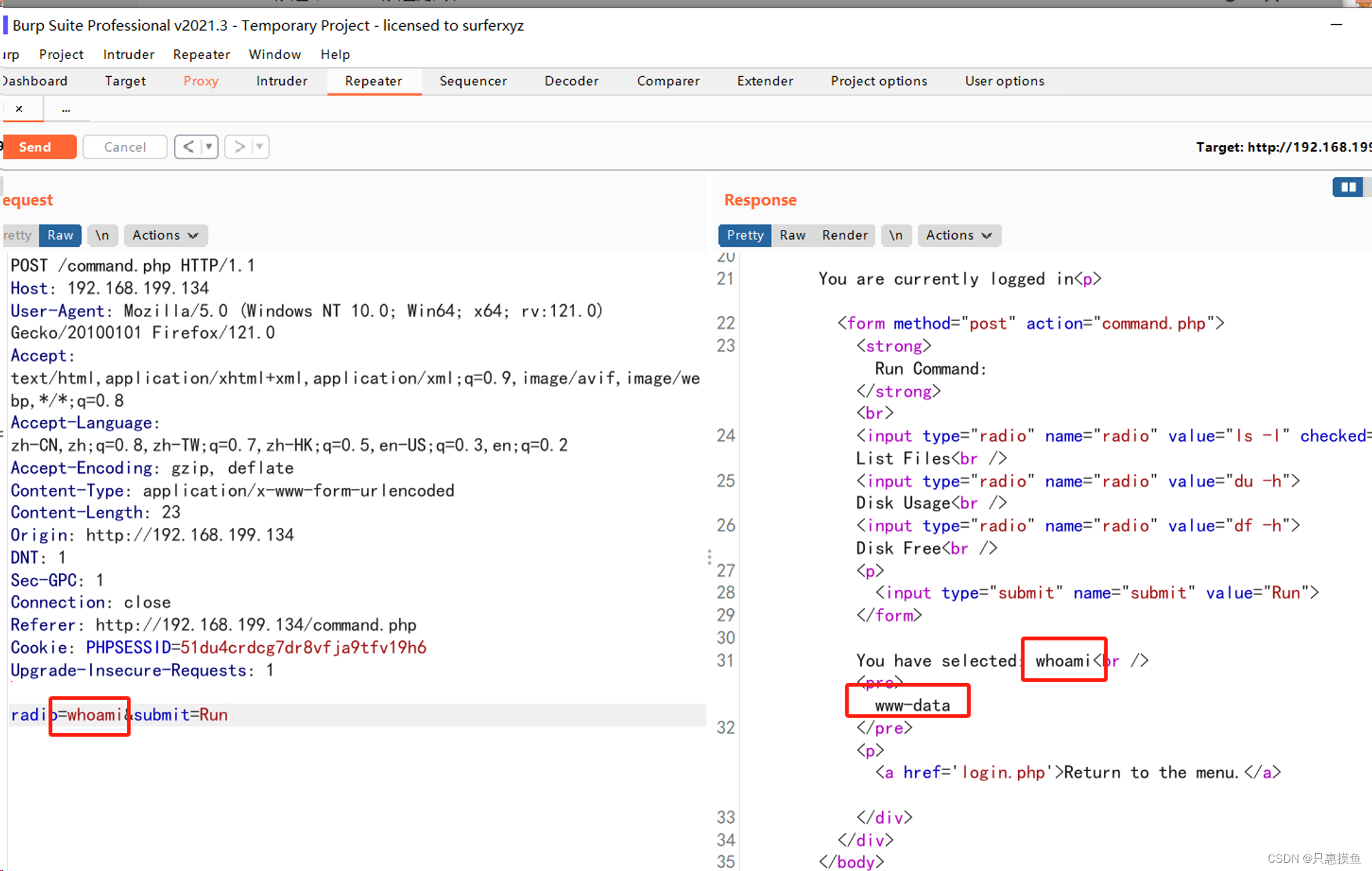
Task: Open the Sequencer tab
Action: click(x=473, y=81)
